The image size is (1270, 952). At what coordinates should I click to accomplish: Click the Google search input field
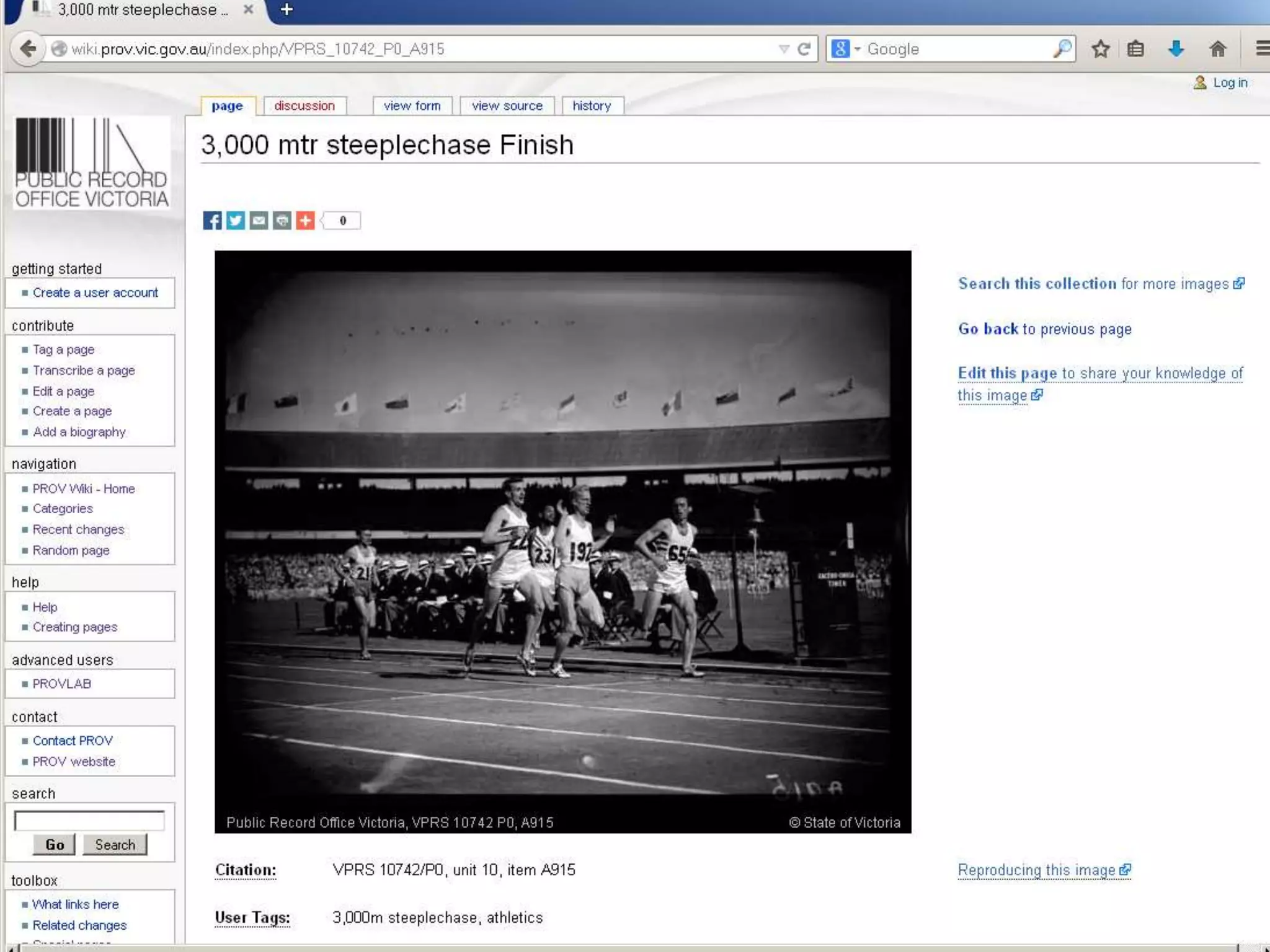coord(958,49)
